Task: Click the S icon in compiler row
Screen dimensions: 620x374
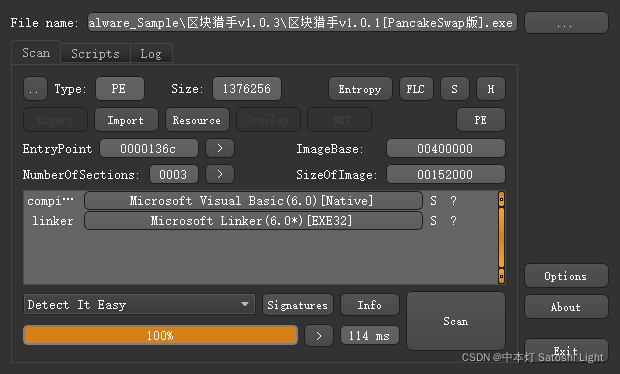Action: 434,201
